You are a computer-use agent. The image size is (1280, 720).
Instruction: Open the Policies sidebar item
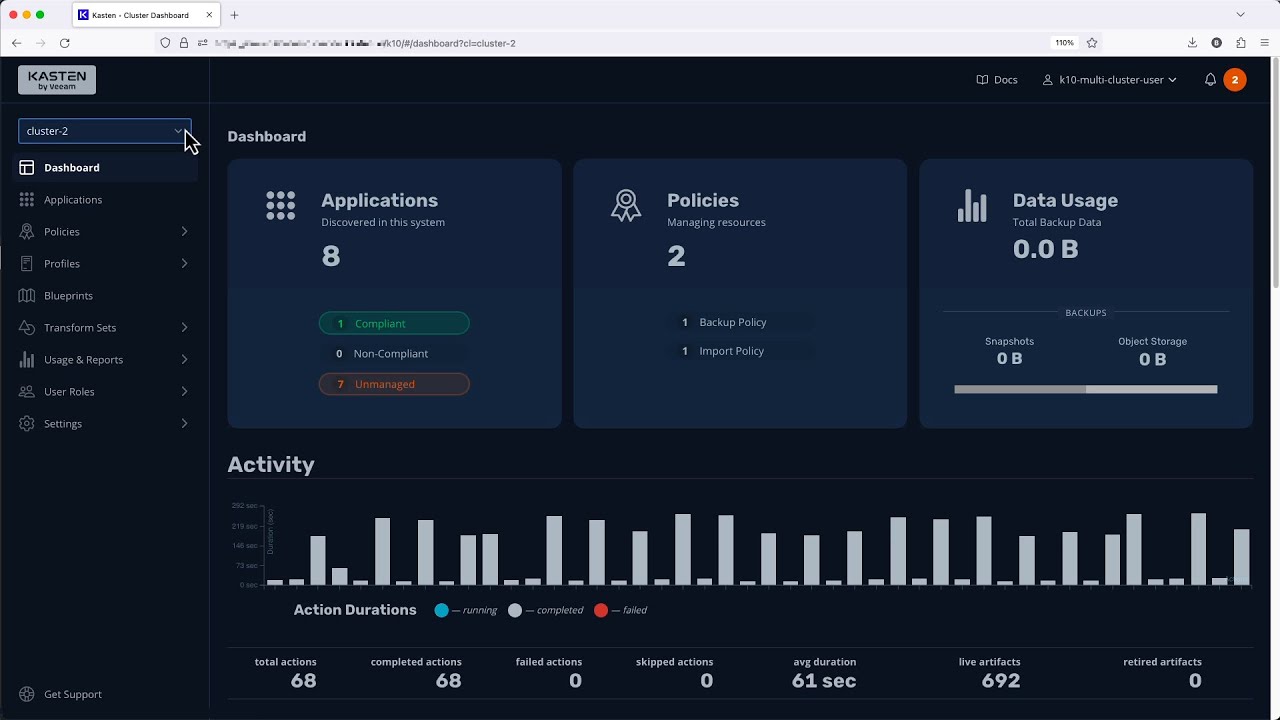pos(104,232)
